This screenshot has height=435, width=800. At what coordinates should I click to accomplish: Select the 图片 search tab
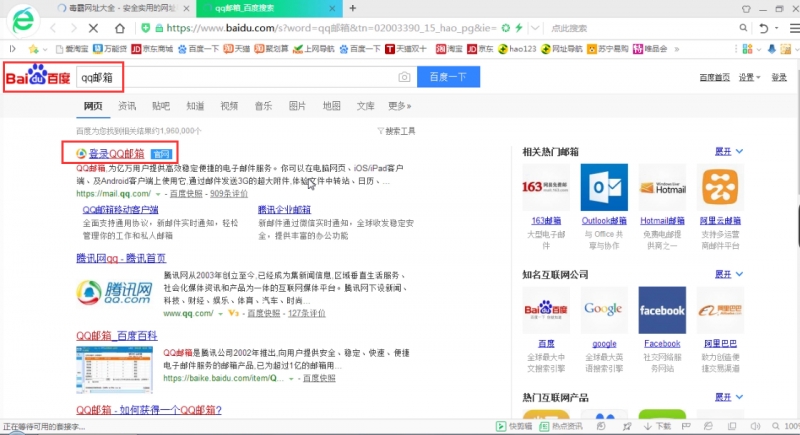click(297, 106)
